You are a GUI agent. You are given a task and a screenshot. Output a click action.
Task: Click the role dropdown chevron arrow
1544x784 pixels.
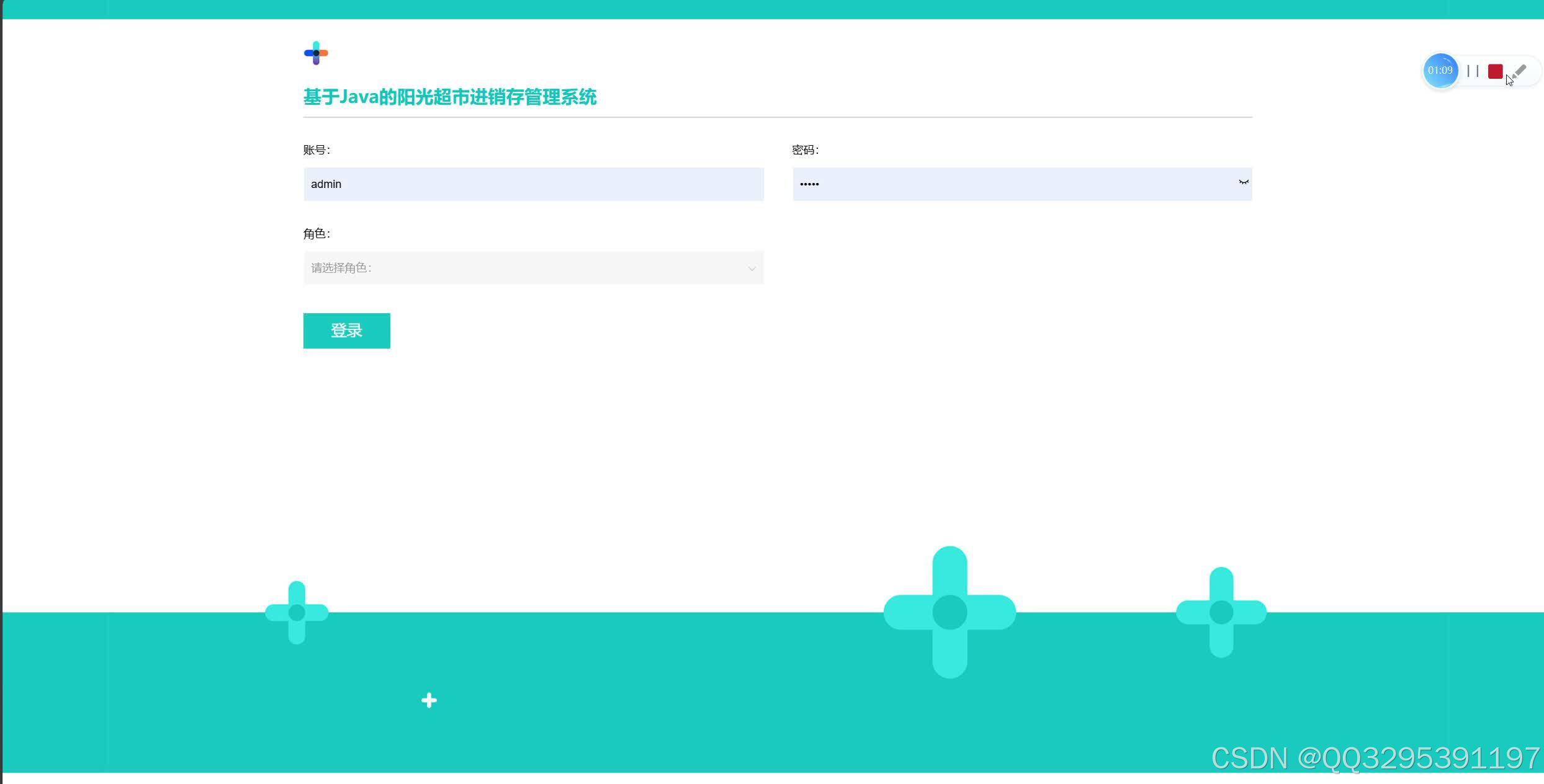752,269
